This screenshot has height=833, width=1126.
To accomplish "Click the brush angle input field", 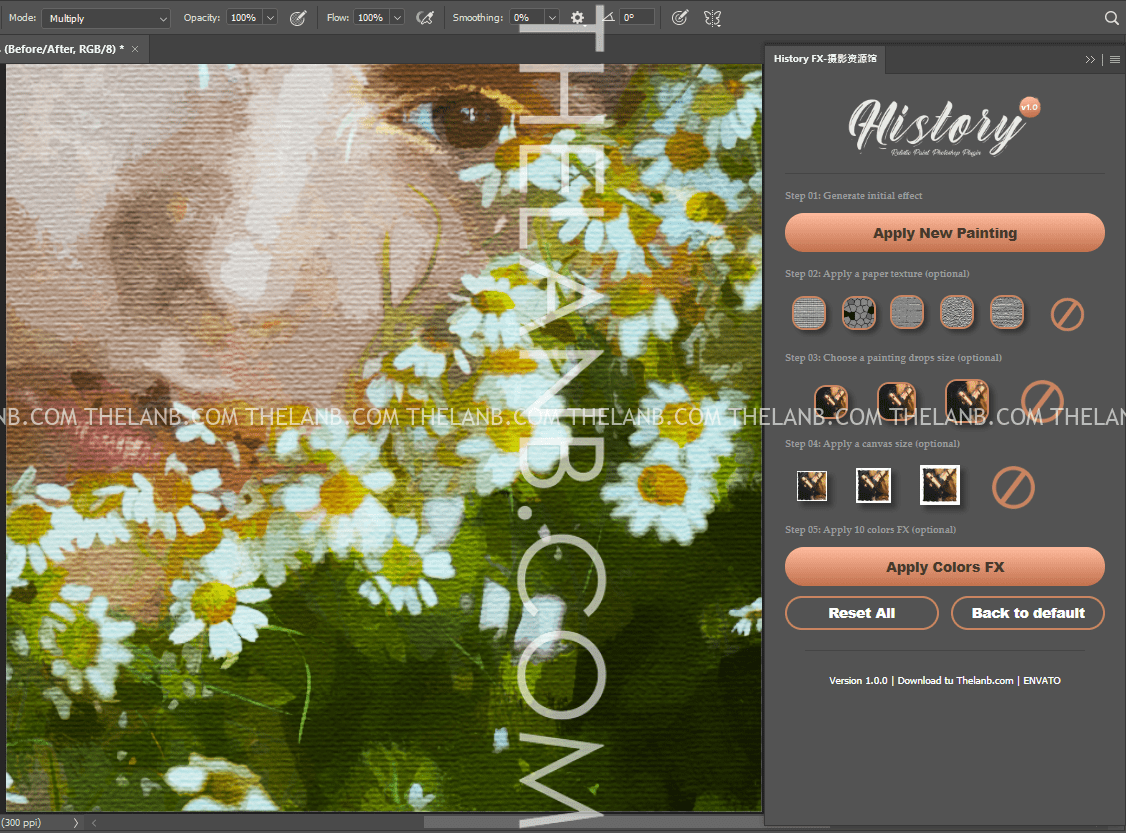I will click(637, 18).
